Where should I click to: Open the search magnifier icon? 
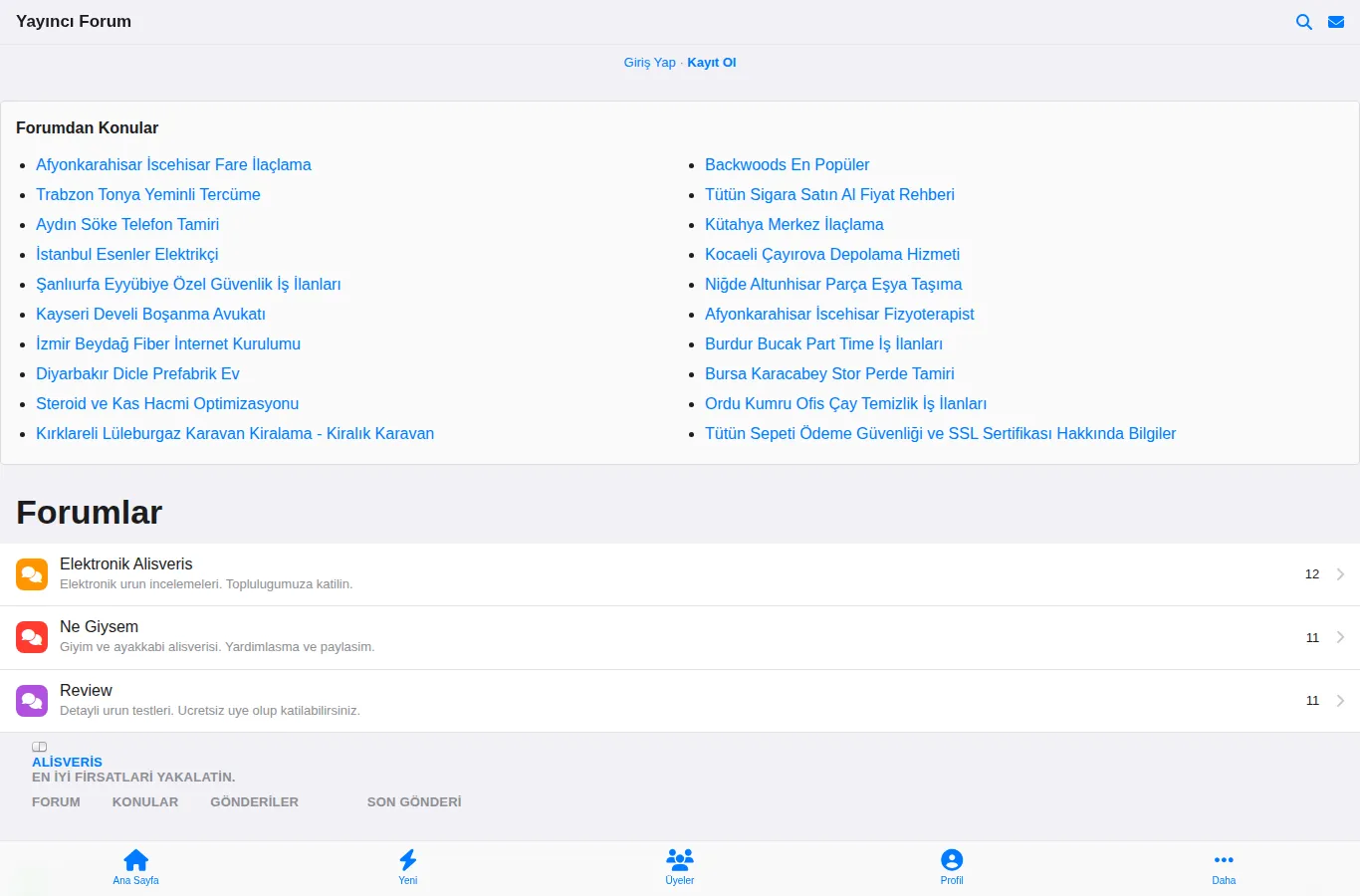click(x=1303, y=22)
